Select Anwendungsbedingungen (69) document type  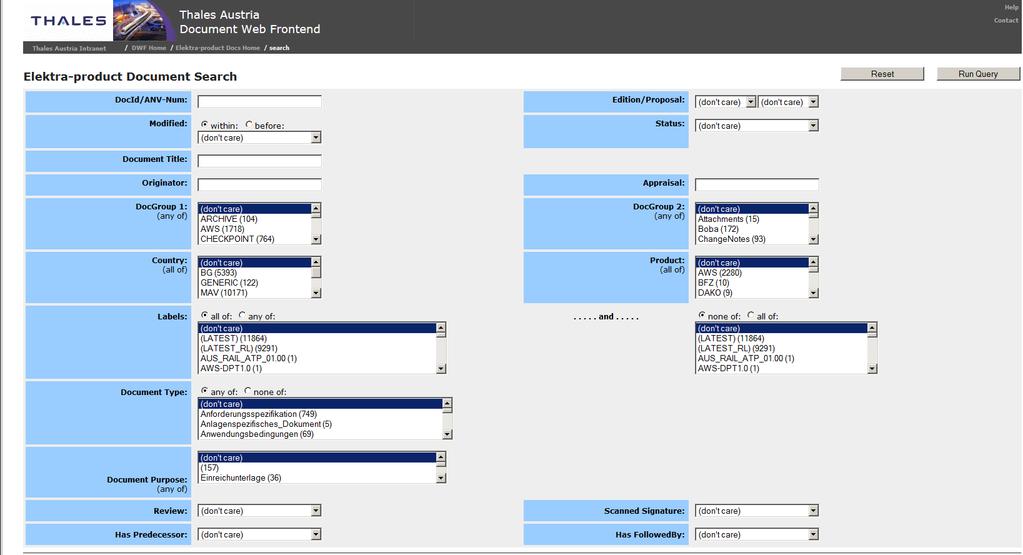(320, 434)
